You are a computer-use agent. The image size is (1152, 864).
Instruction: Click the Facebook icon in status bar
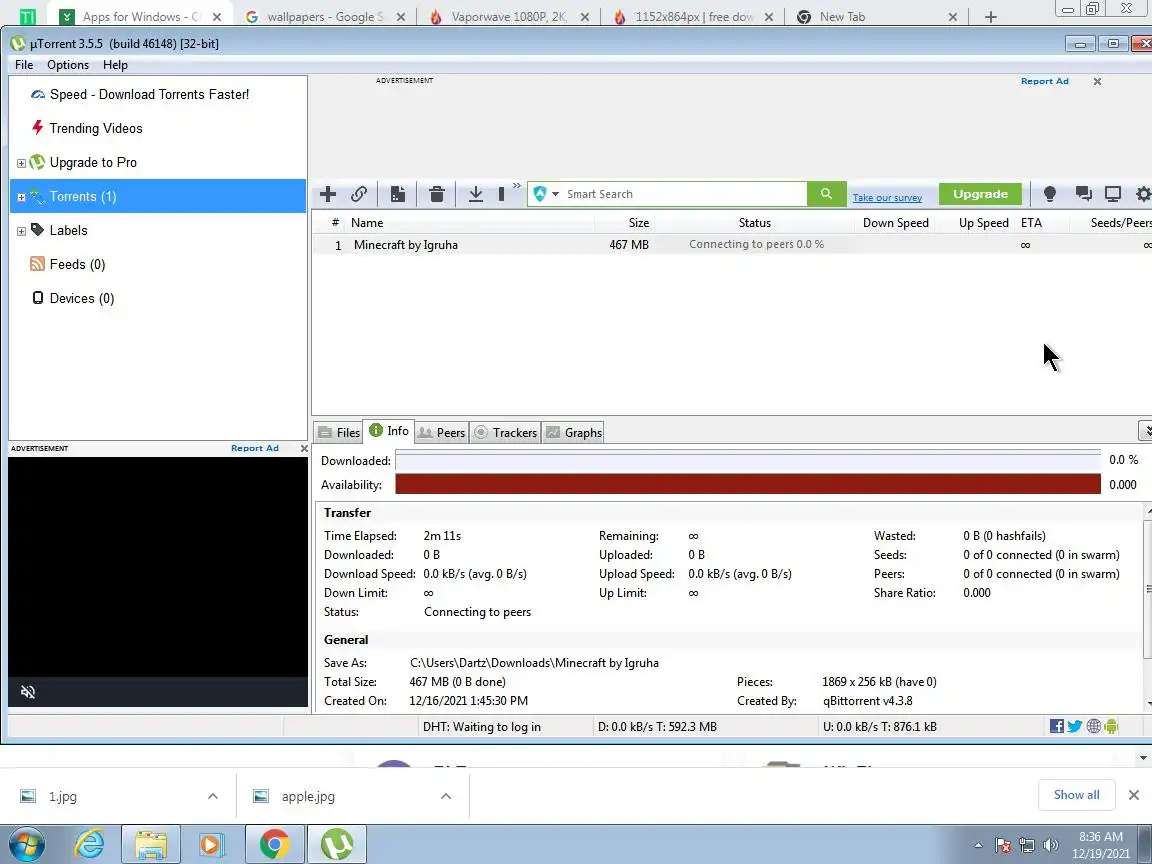tap(1056, 727)
